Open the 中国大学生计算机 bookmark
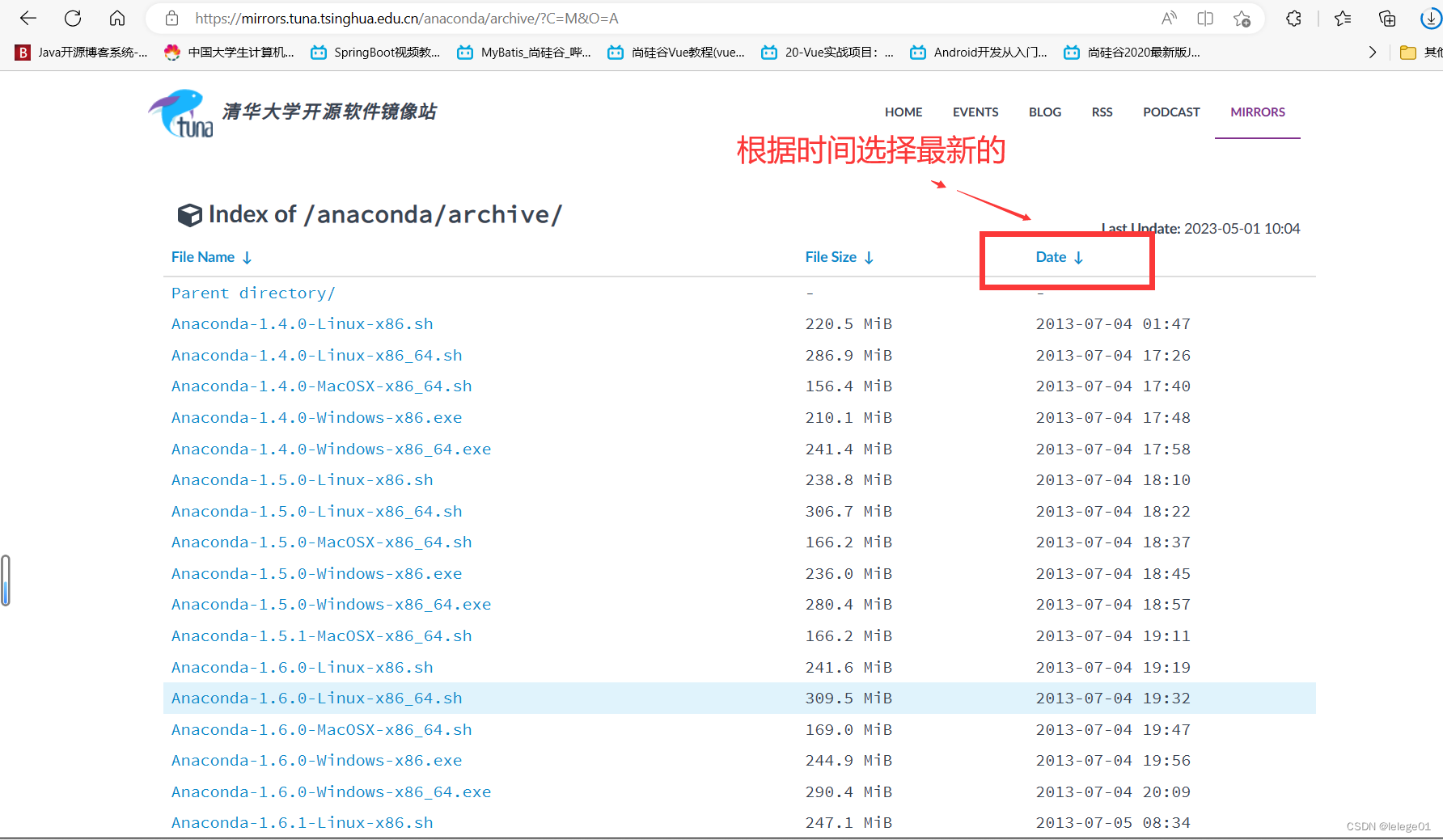This screenshot has width=1443, height=840. click(229, 53)
